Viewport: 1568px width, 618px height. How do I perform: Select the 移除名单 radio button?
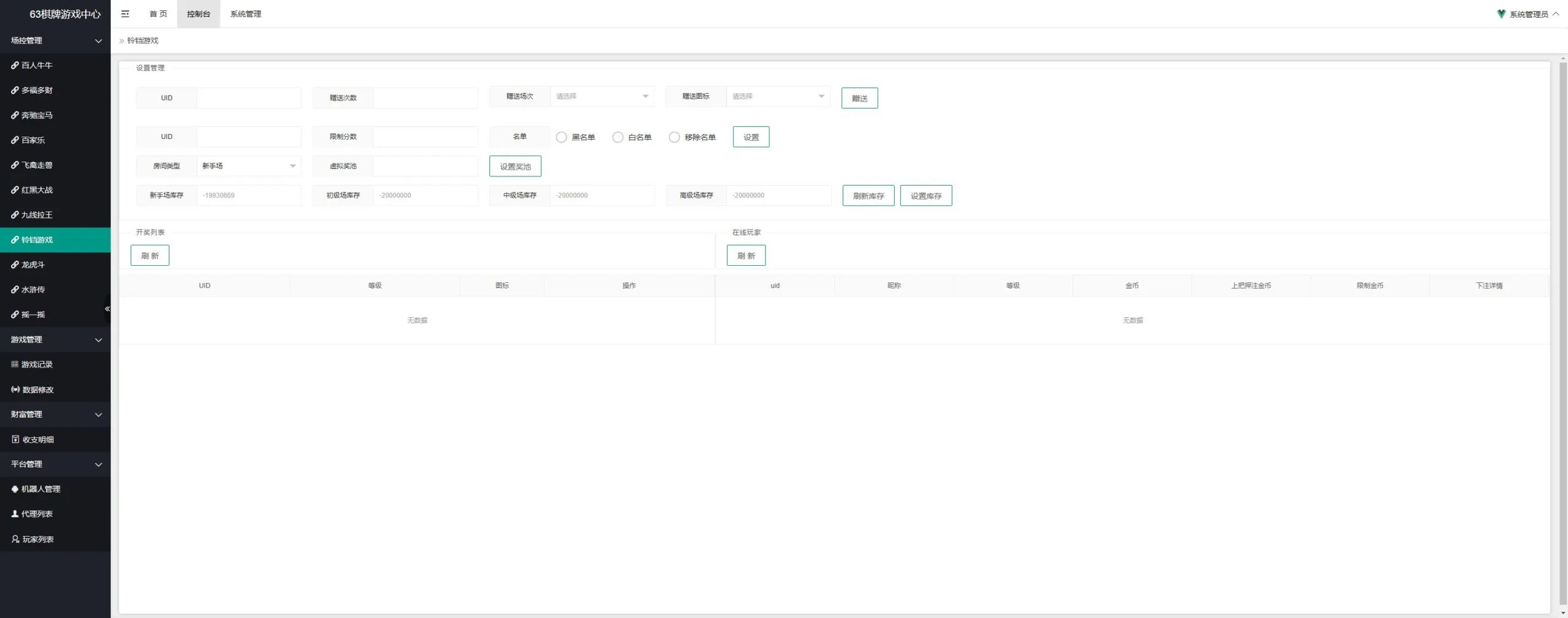pyautogui.click(x=674, y=137)
